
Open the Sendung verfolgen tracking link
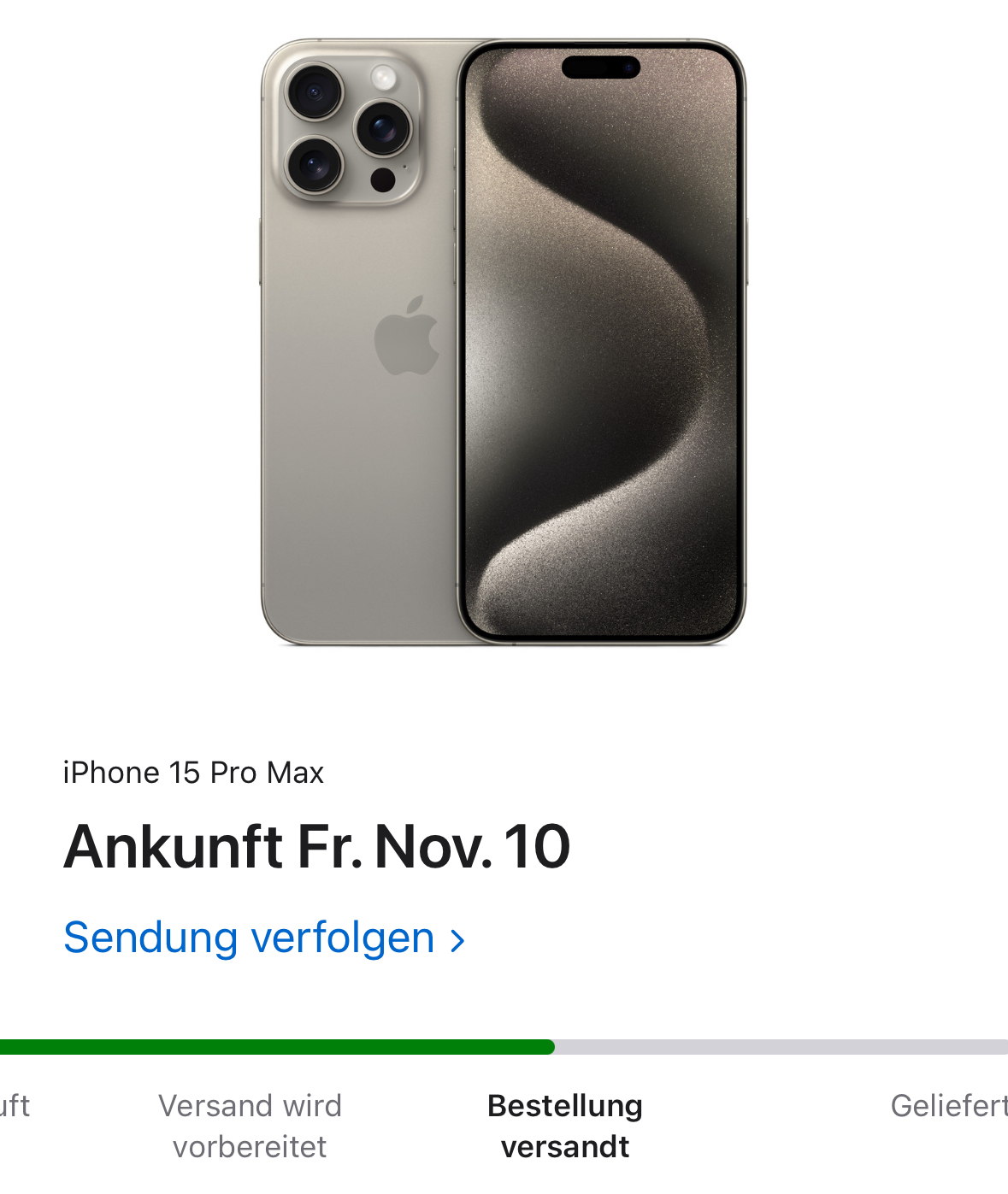pos(265,938)
